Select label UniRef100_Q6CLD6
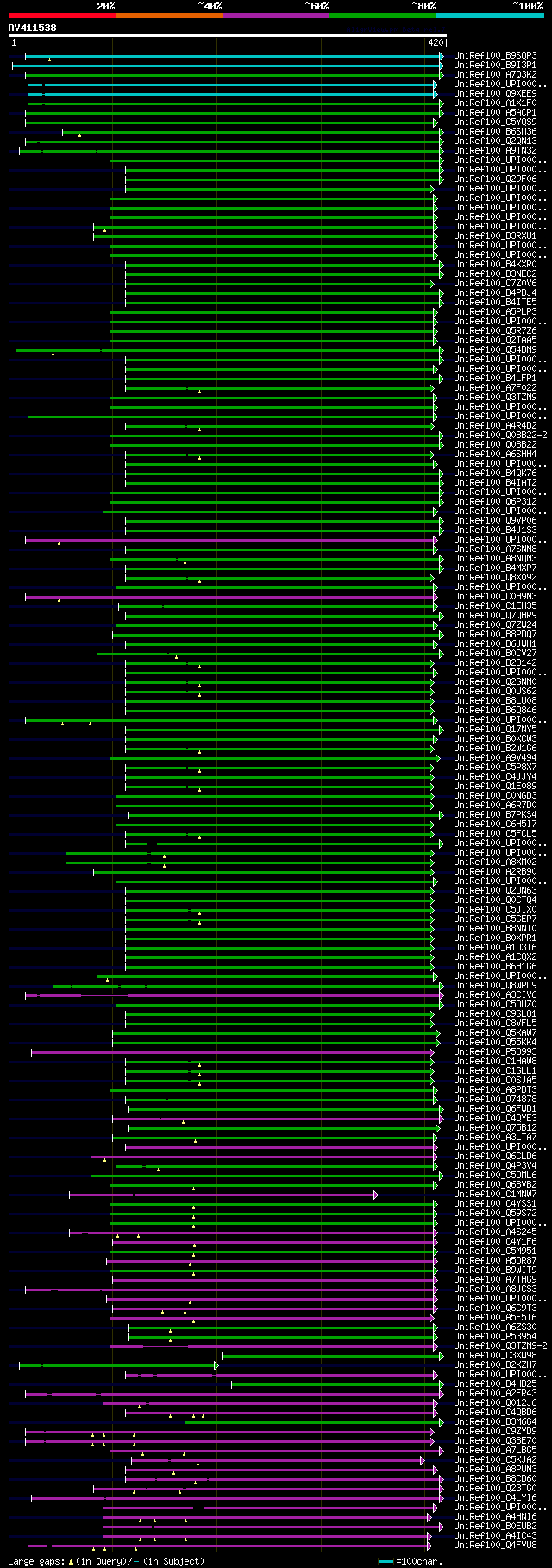This screenshot has height=1568, width=552. [495, 1156]
